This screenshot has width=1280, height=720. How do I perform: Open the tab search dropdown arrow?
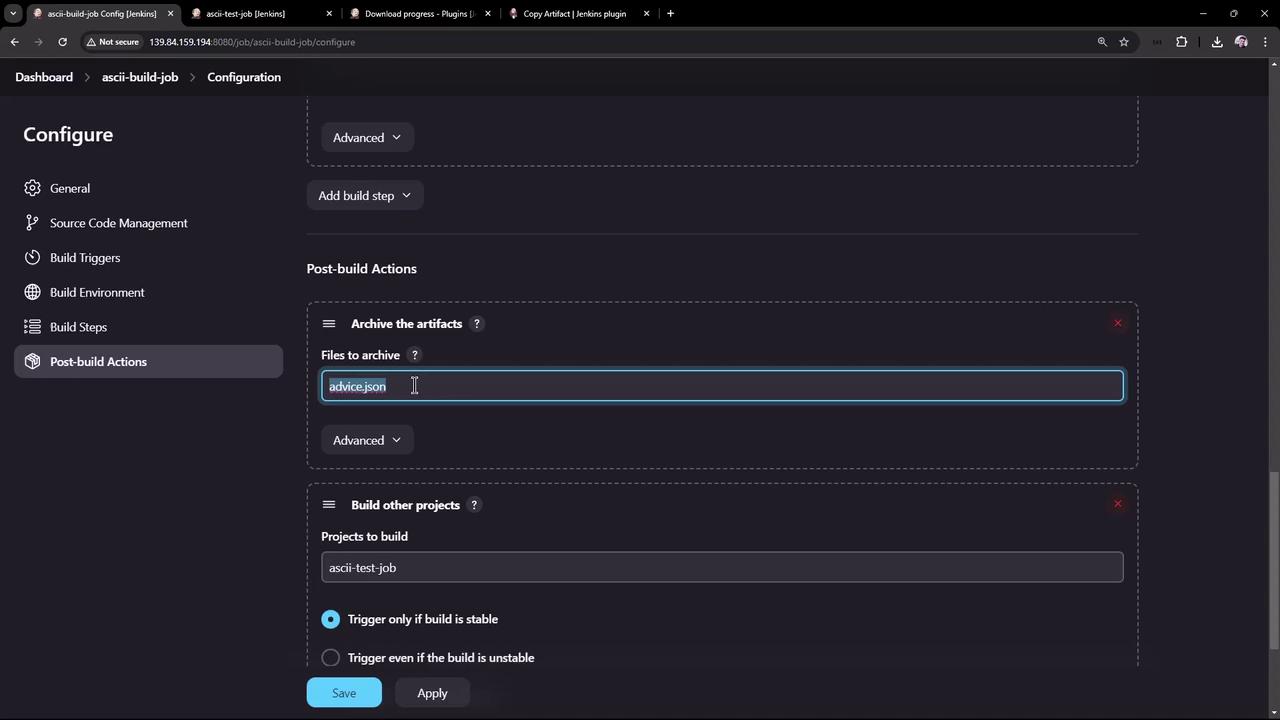click(13, 14)
